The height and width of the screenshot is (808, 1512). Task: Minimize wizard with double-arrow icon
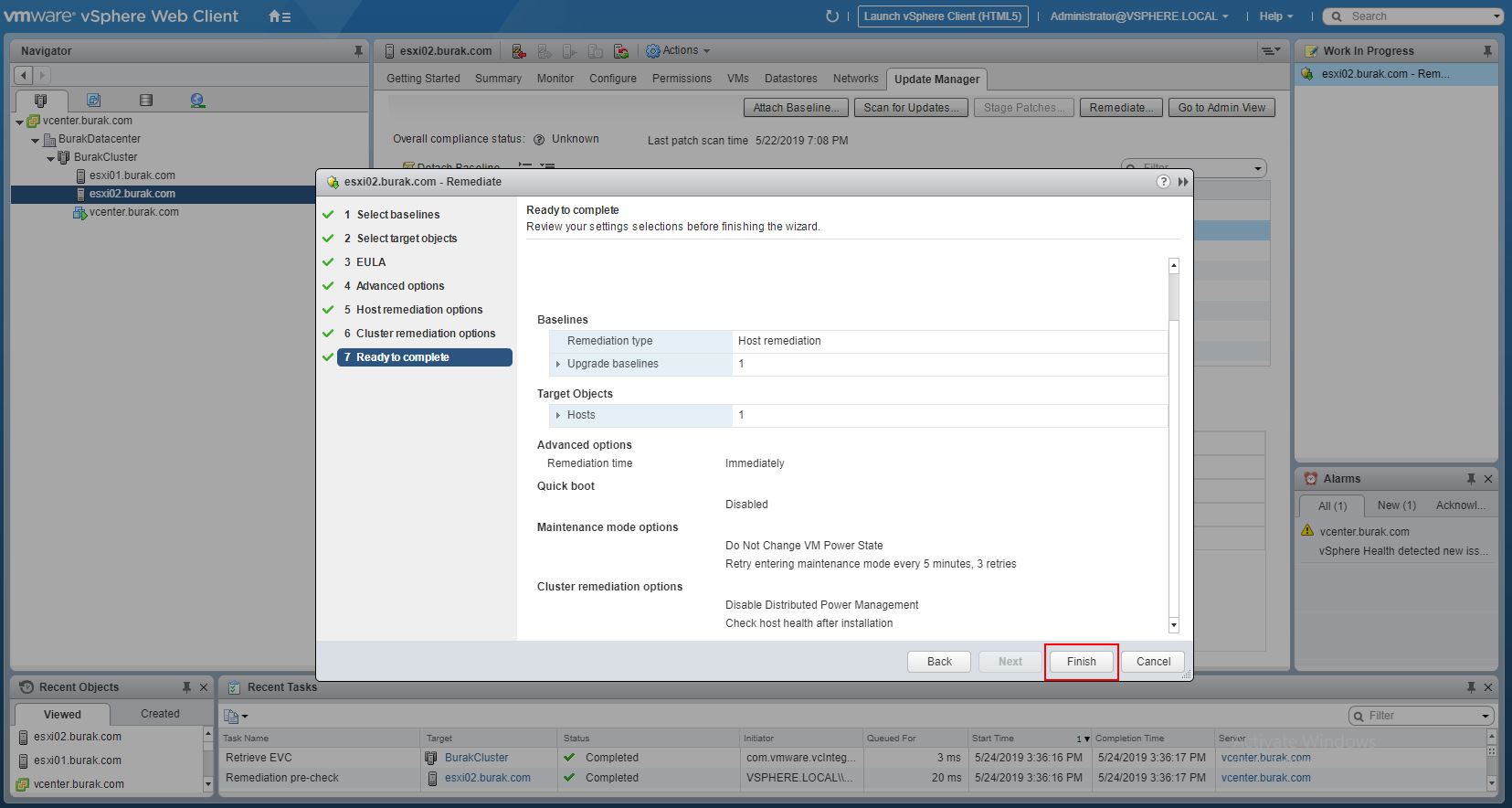click(x=1183, y=182)
